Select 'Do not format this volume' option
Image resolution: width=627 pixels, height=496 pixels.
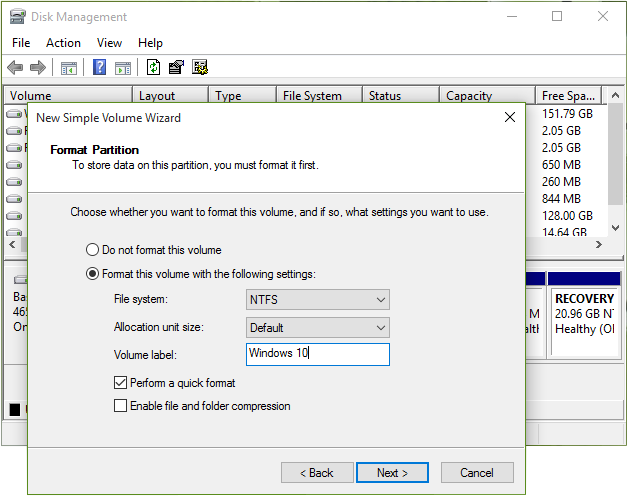click(x=93, y=250)
